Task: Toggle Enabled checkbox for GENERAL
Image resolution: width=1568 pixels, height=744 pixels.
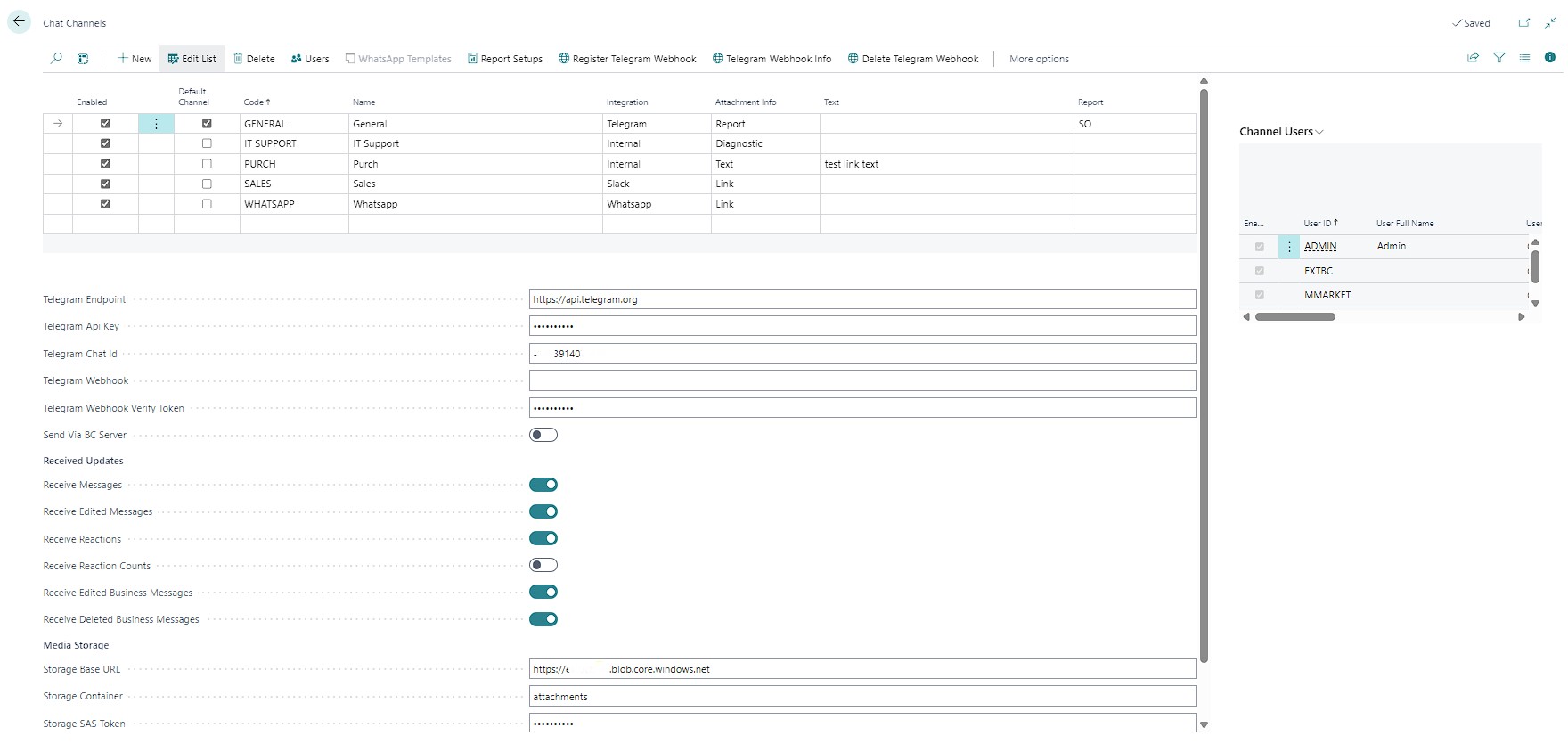Action: coord(105,124)
